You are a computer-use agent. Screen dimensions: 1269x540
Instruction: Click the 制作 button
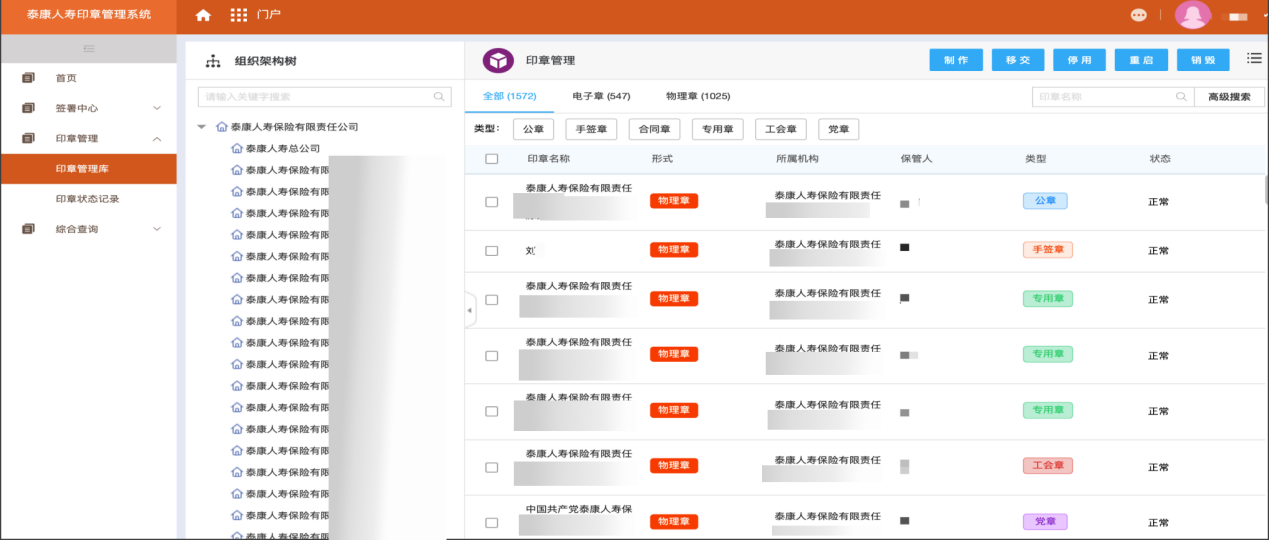point(956,60)
